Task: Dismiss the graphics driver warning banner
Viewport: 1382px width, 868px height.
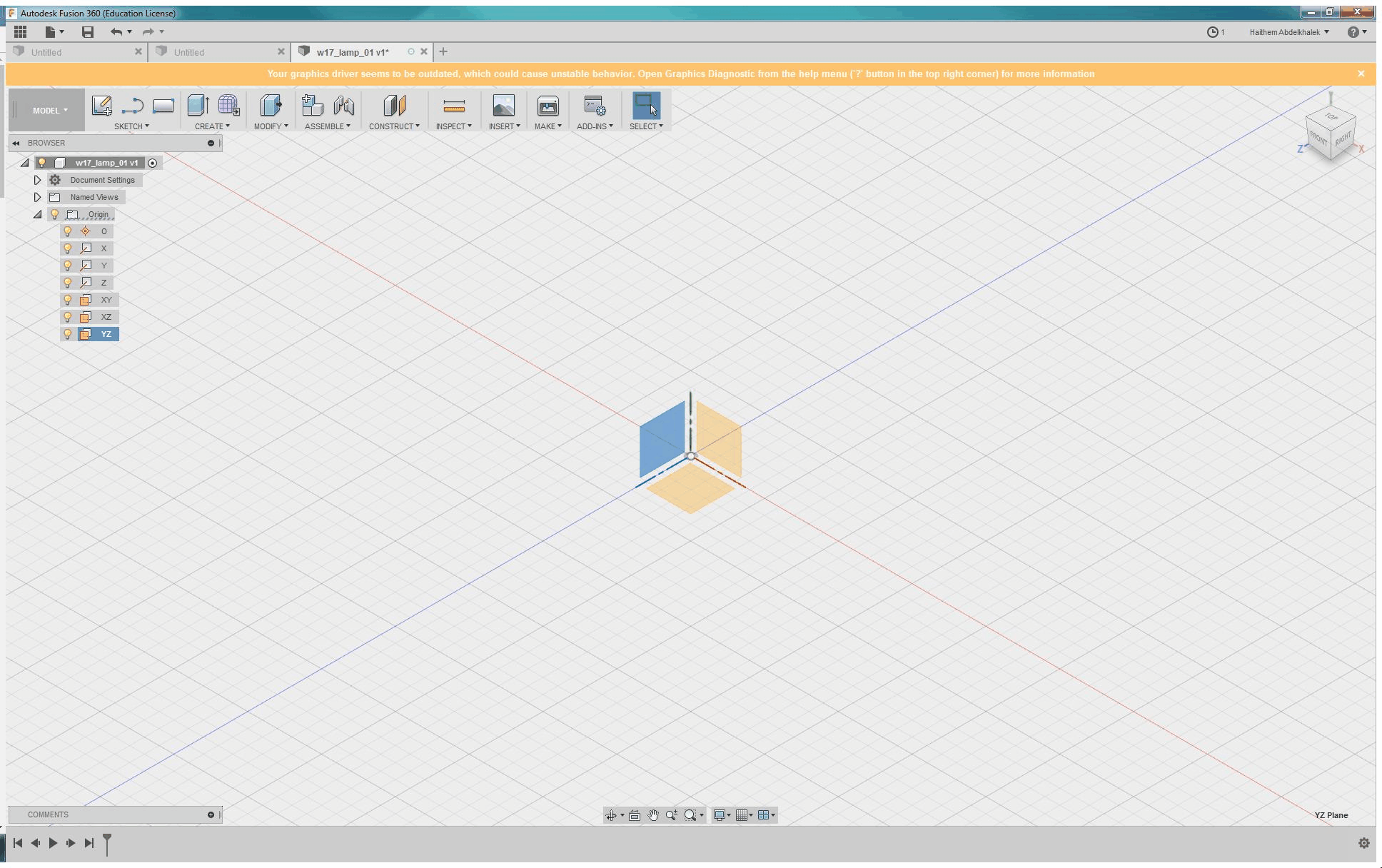Action: tap(1361, 74)
